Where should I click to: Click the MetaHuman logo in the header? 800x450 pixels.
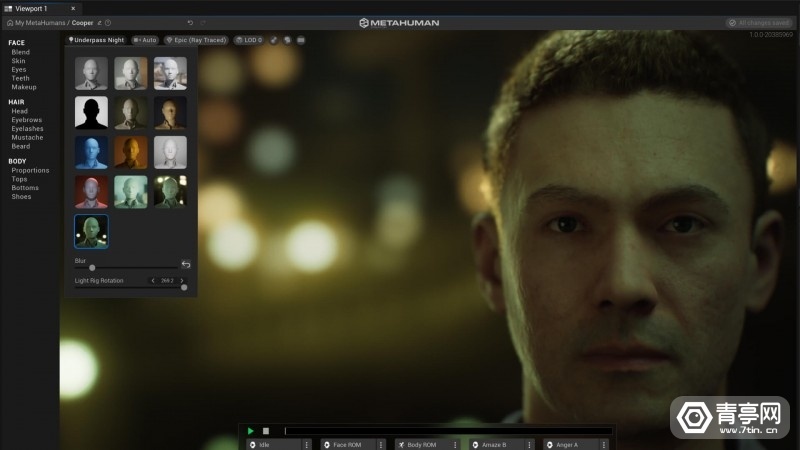coord(400,22)
